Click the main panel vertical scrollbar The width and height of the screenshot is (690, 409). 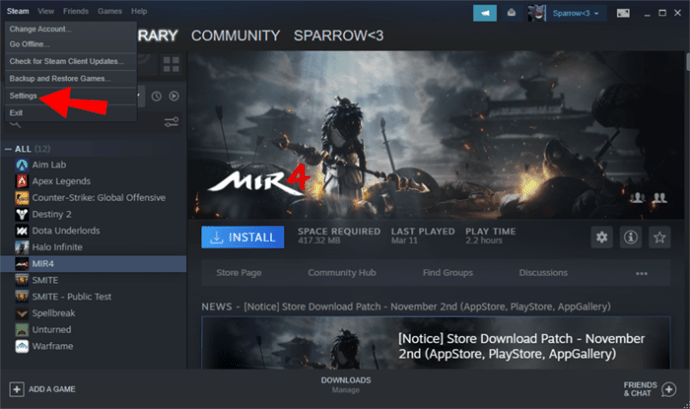point(687,62)
